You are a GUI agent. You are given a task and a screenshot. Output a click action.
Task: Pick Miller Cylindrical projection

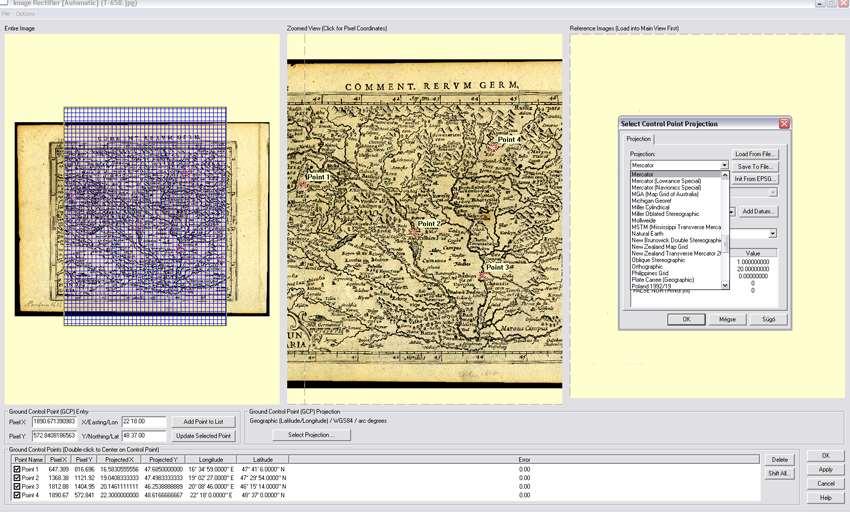(x=651, y=207)
